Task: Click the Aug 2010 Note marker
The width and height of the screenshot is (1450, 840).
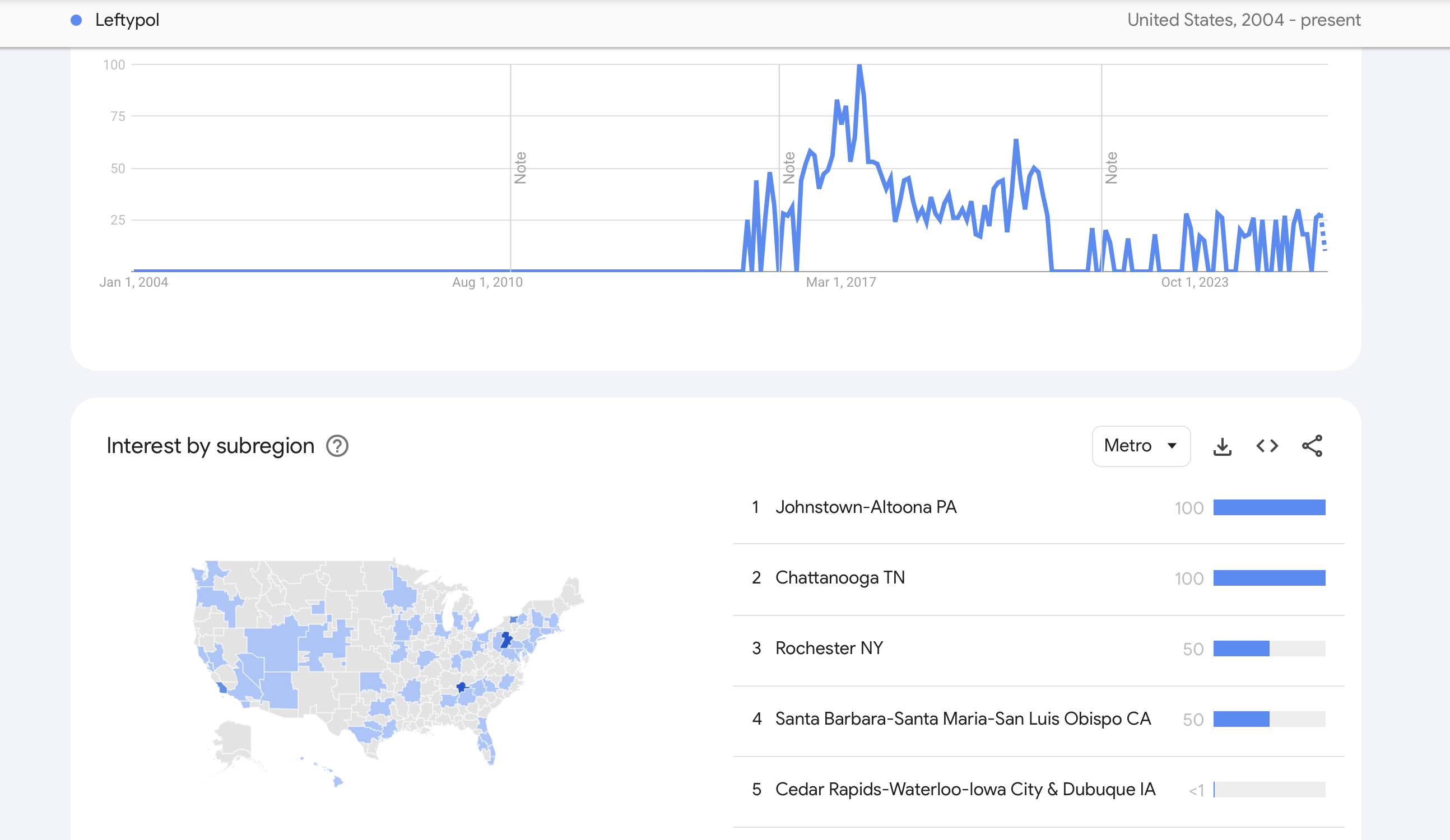Action: [520, 168]
